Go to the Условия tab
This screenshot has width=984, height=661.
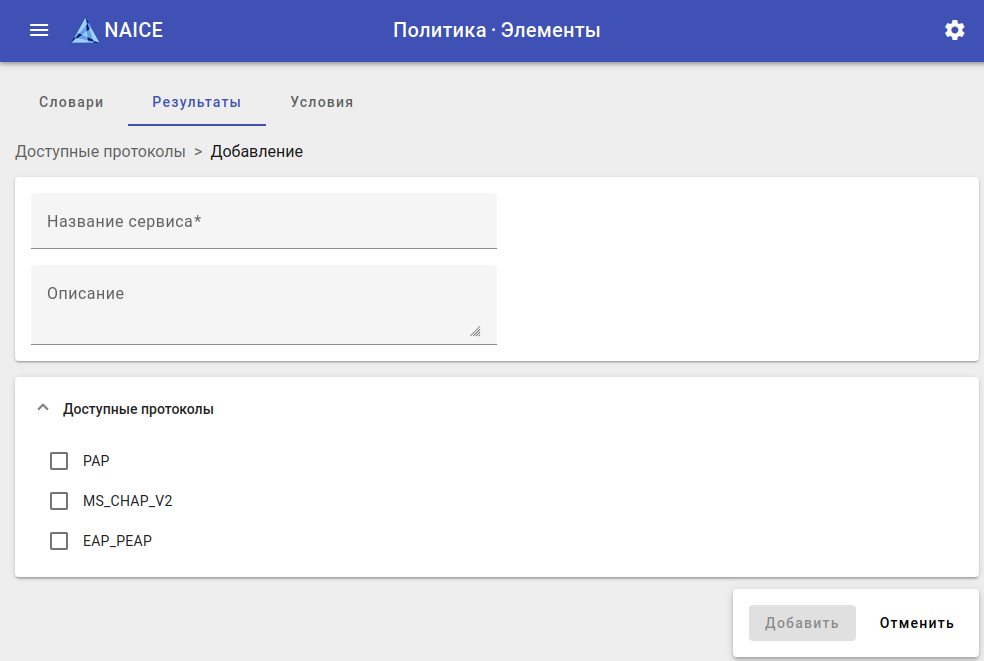coord(321,102)
